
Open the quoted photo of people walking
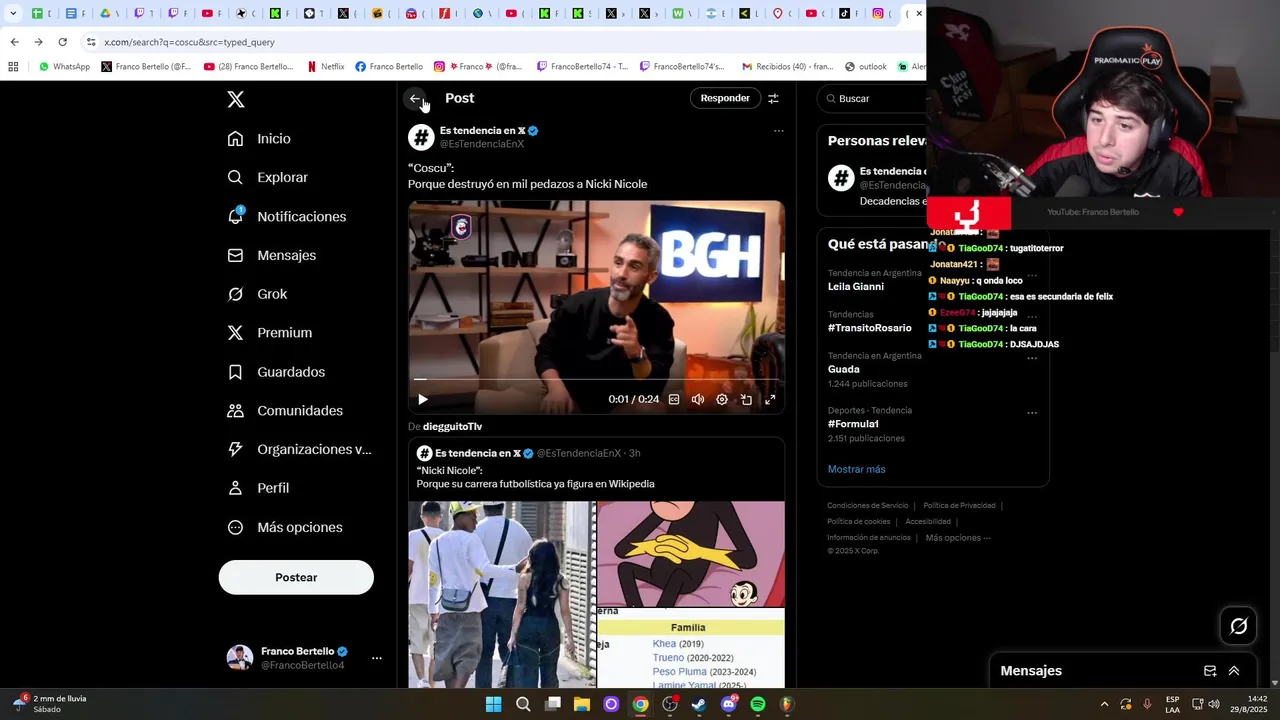pos(502,594)
